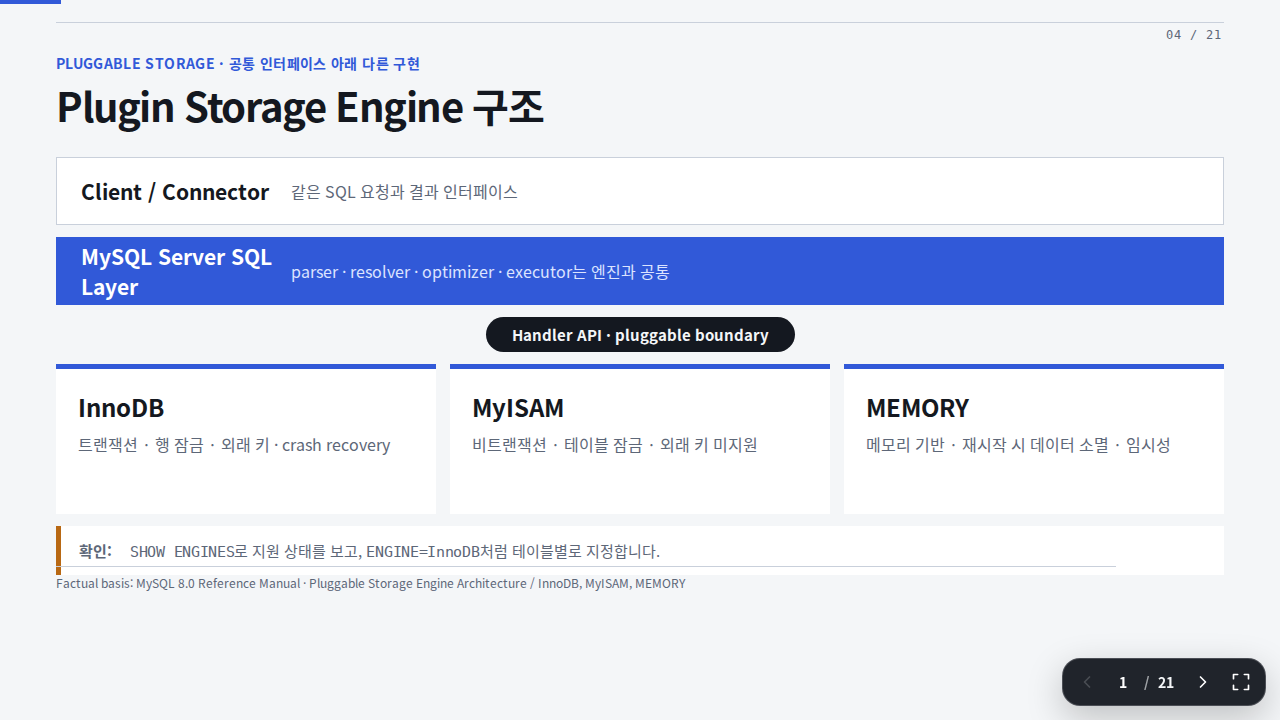The width and height of the screenshot is (1280, 720).
Task: Click the total slide count 21
Action: point(1166,682)
